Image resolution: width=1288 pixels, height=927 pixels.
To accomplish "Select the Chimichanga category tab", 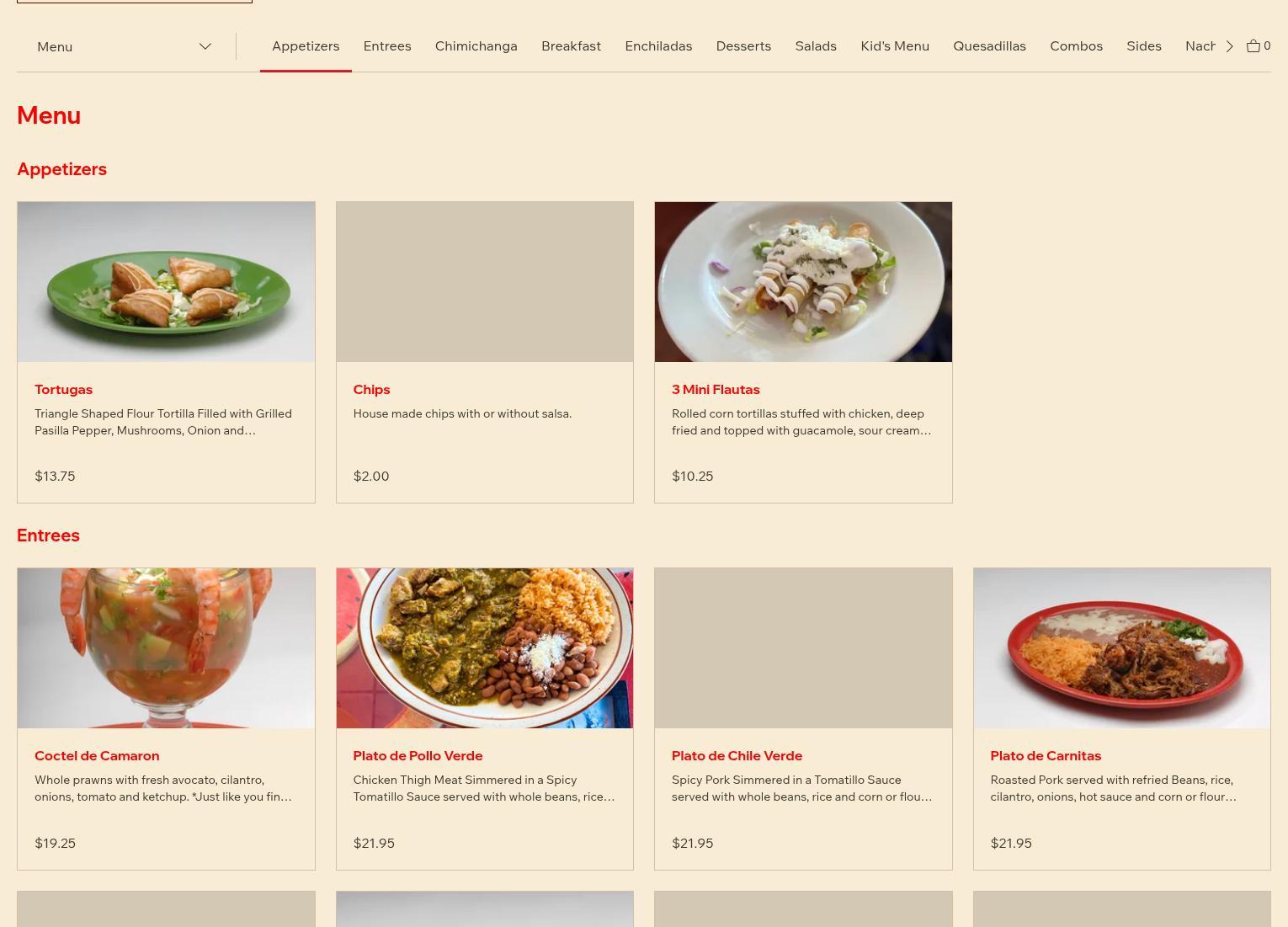I will coord(476,46).
